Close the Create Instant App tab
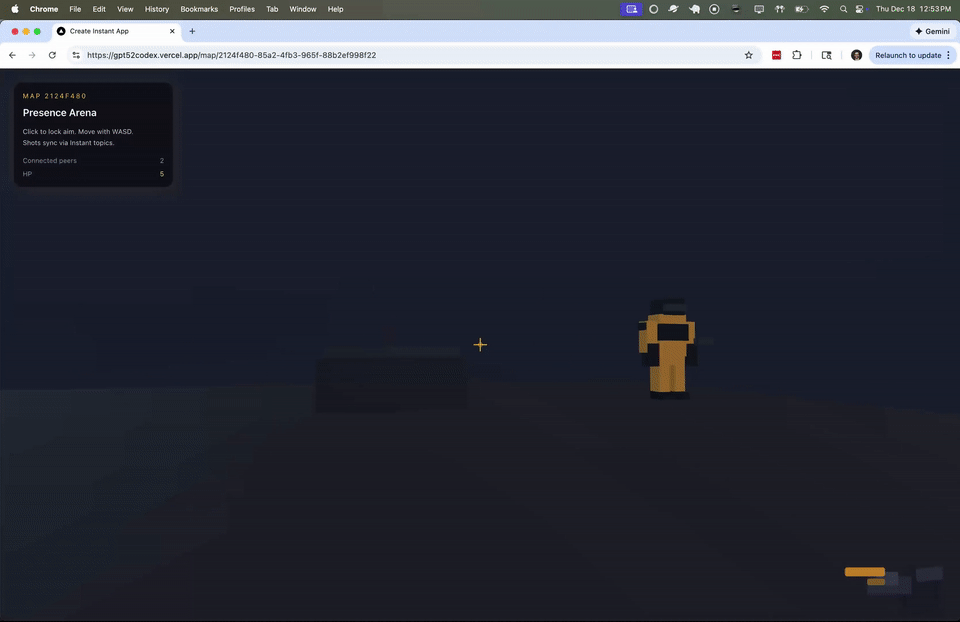 point(171,31)
